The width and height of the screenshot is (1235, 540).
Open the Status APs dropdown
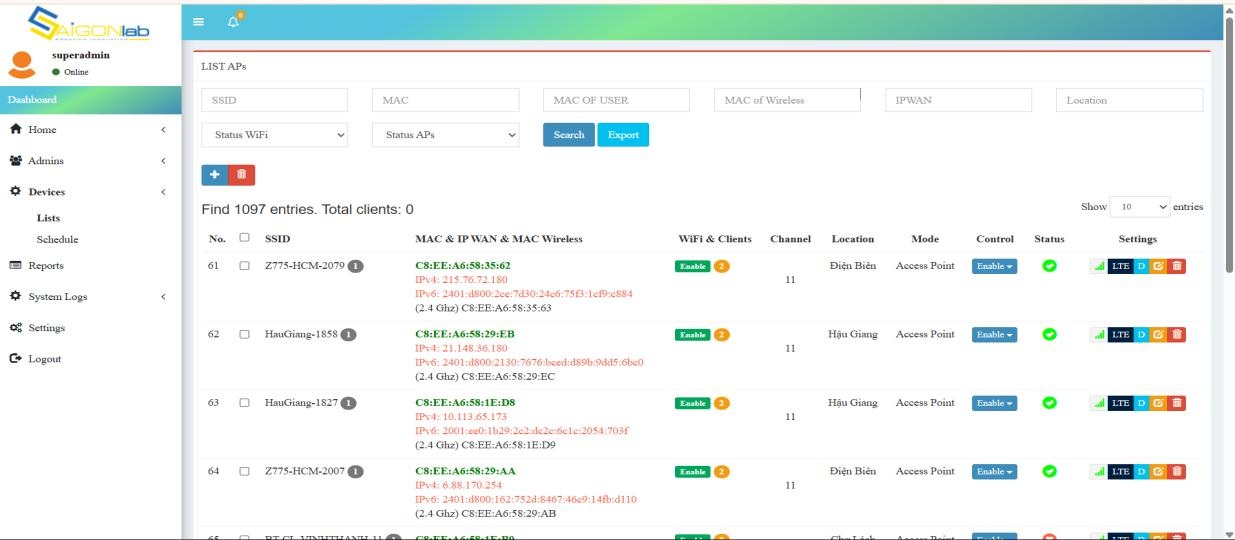446,134
